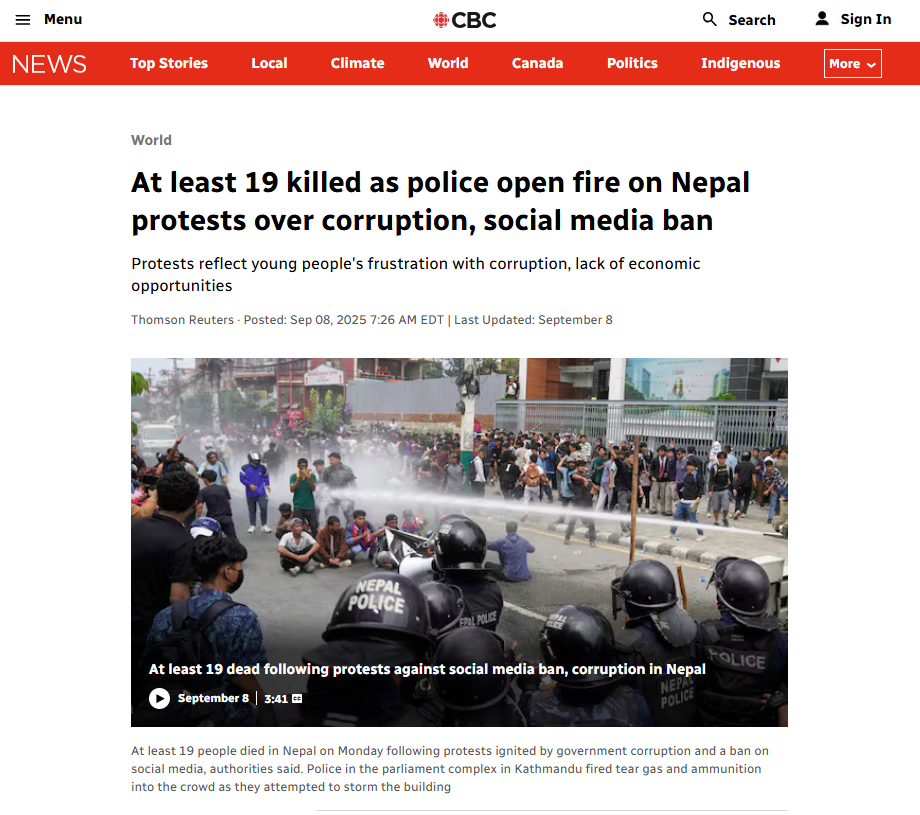Open the World nav item

click(448, 63)
